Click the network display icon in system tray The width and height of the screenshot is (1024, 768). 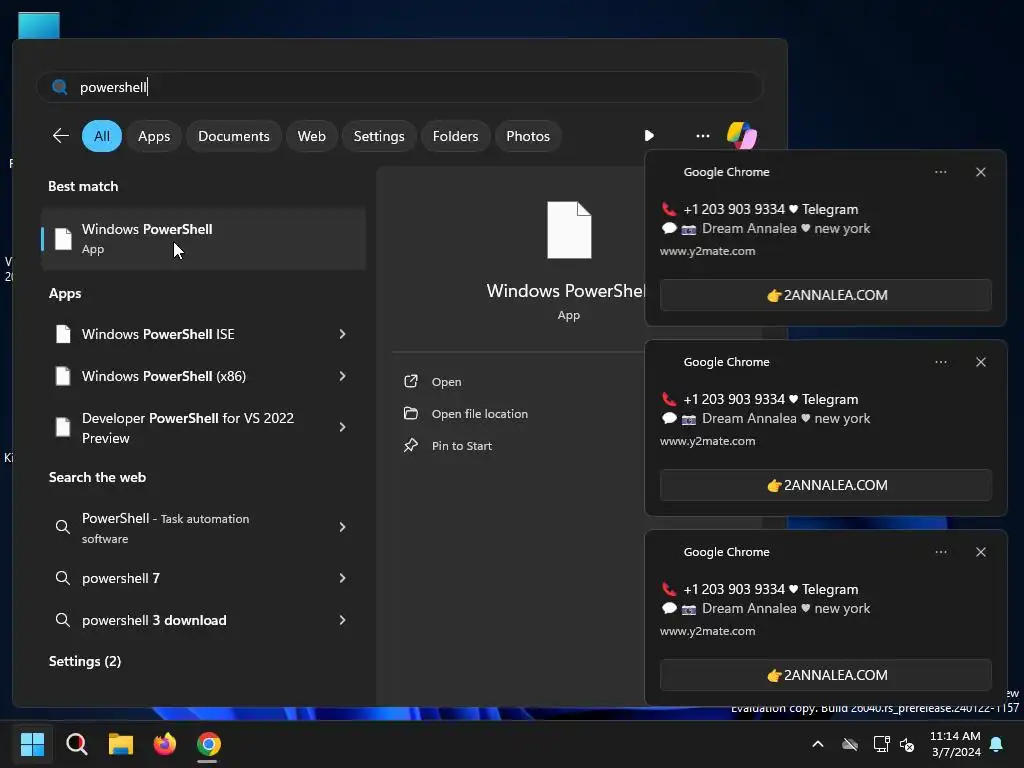click(x=881, y=744)
